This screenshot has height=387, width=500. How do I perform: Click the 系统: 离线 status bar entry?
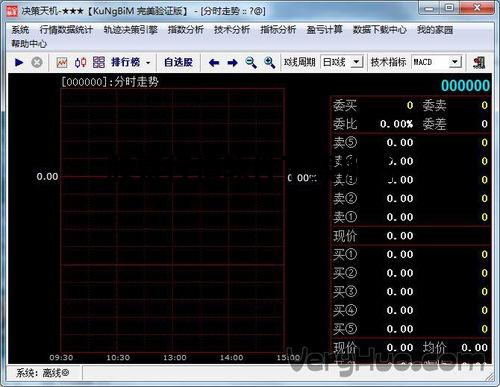point(43,373)
